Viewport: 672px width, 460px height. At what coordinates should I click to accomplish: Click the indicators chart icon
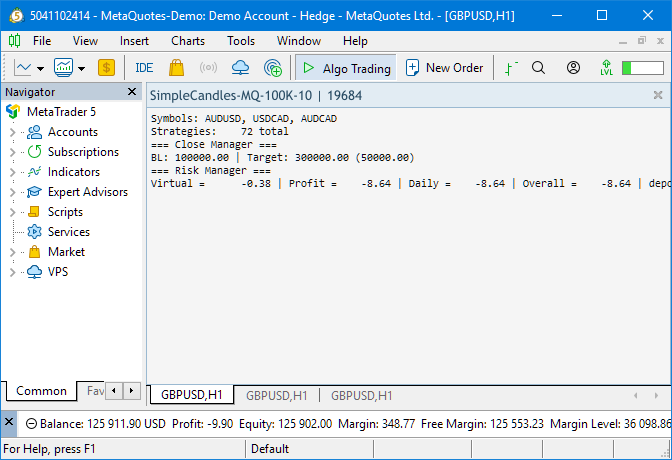(63, 68)
